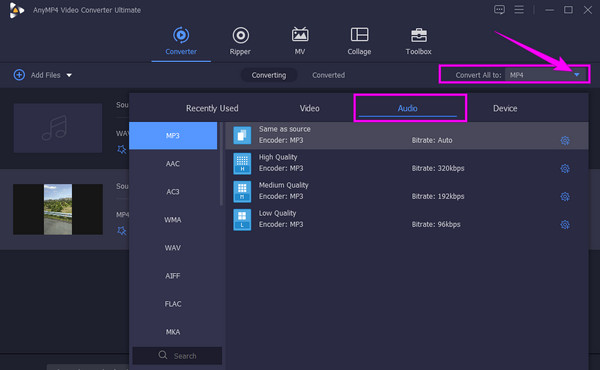Viewport: 600px width, 370px height.
Task: Select FLAC in the format list
Action: click(173, 304)
